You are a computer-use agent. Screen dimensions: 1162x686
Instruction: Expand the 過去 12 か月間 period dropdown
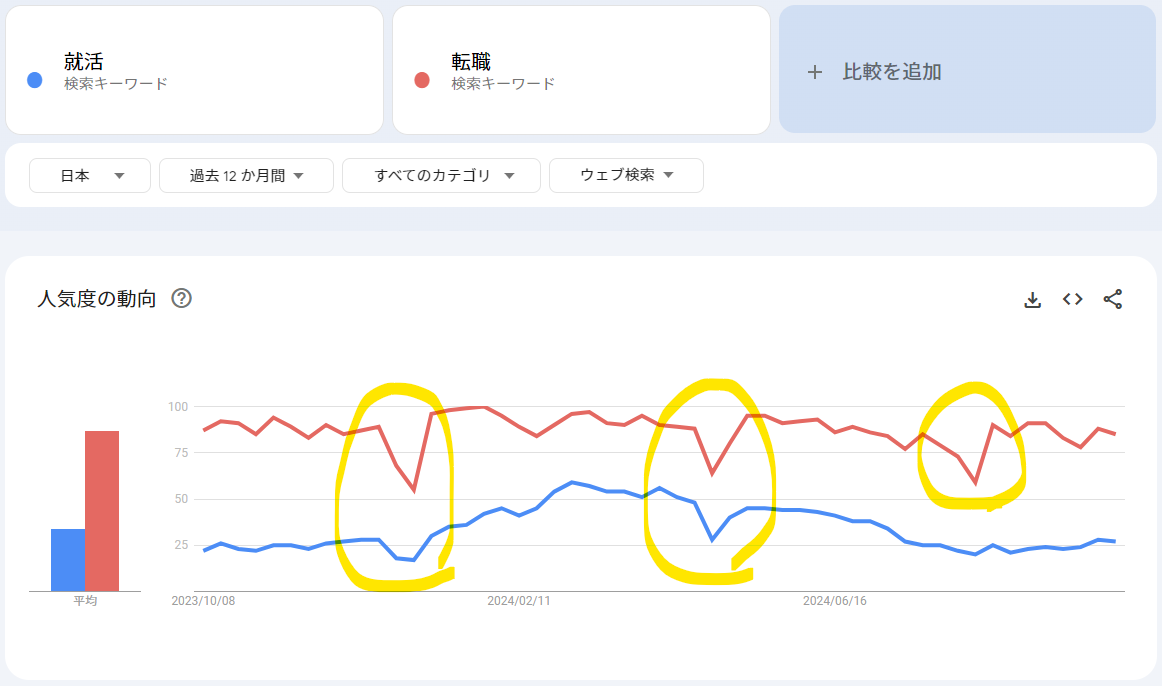(246, 176)
